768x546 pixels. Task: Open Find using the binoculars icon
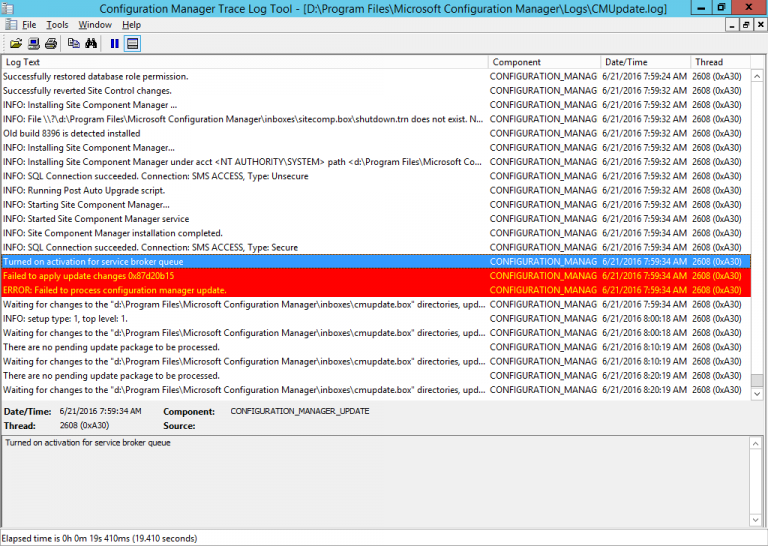pos(90,43)
